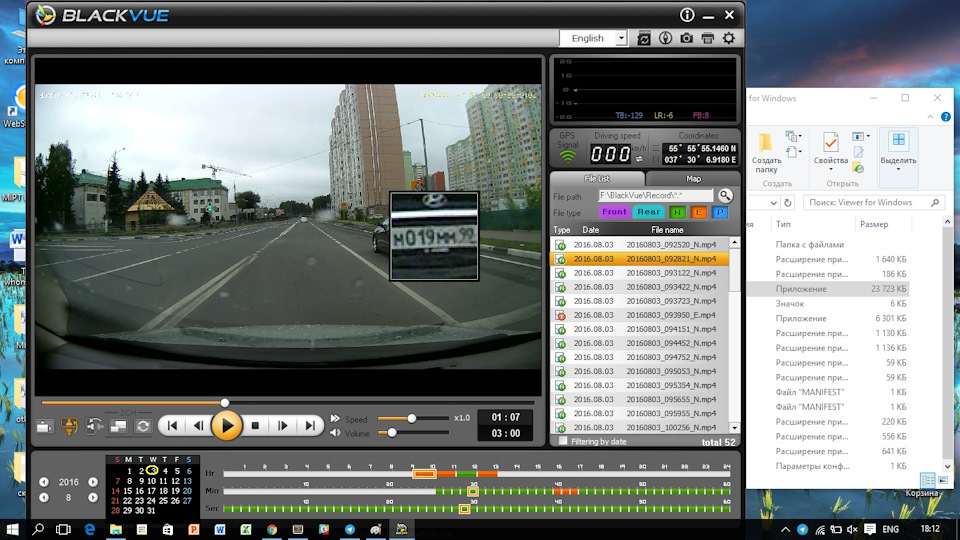Sort file list by Date column

(590, 230)
